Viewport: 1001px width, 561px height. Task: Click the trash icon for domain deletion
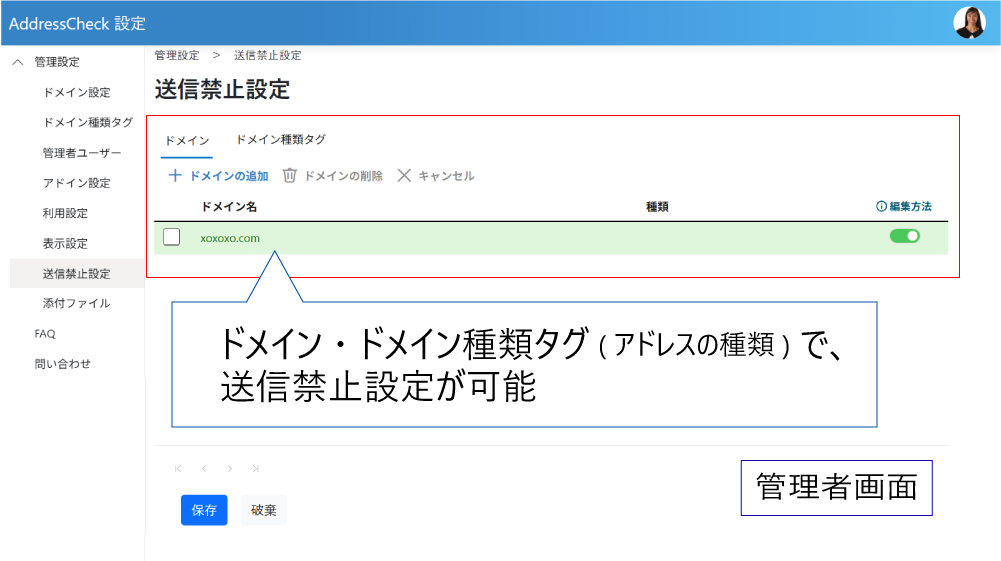[x=290, y=176]
